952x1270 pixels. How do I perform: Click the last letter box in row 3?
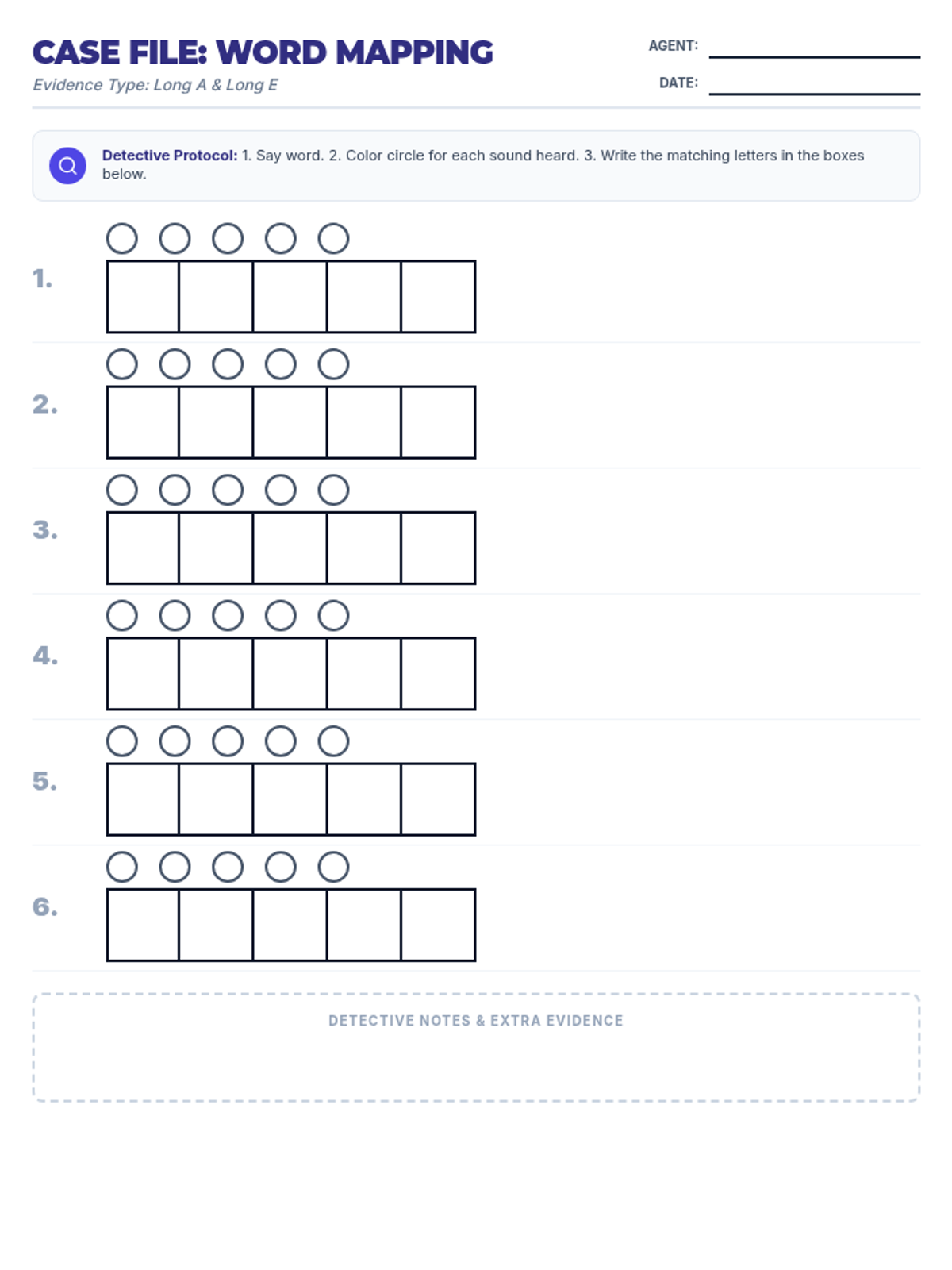click(438, 548)
